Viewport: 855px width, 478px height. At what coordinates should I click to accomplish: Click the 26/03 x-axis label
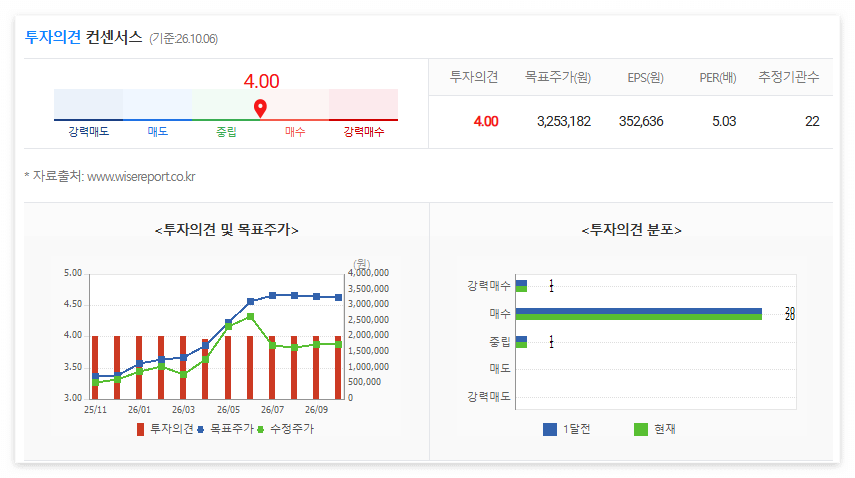pyautogui.click(x=183, y=409)
